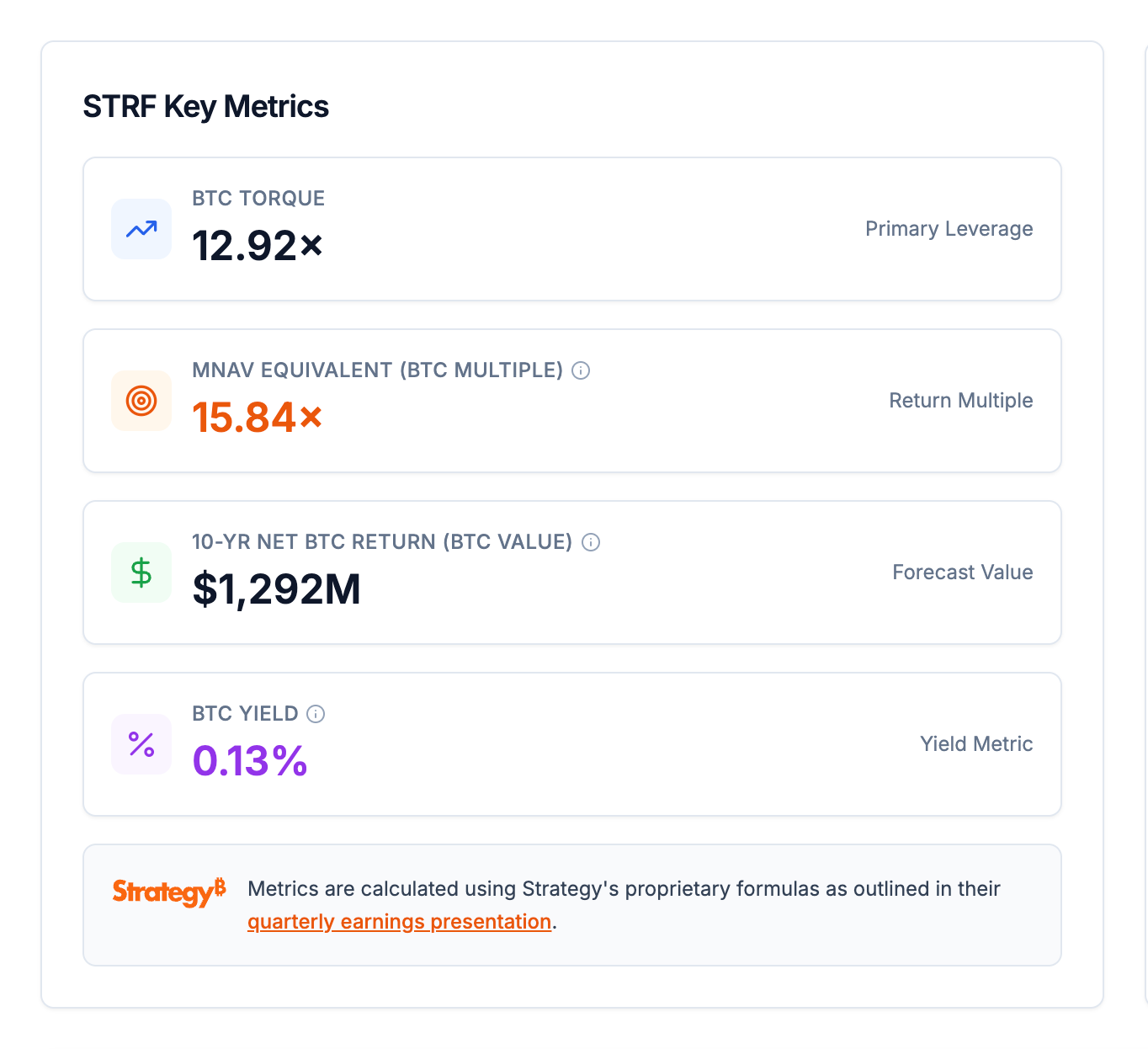Click the Forecast Value label
The image size is (1148, 1049).
[x=962, y=572]
